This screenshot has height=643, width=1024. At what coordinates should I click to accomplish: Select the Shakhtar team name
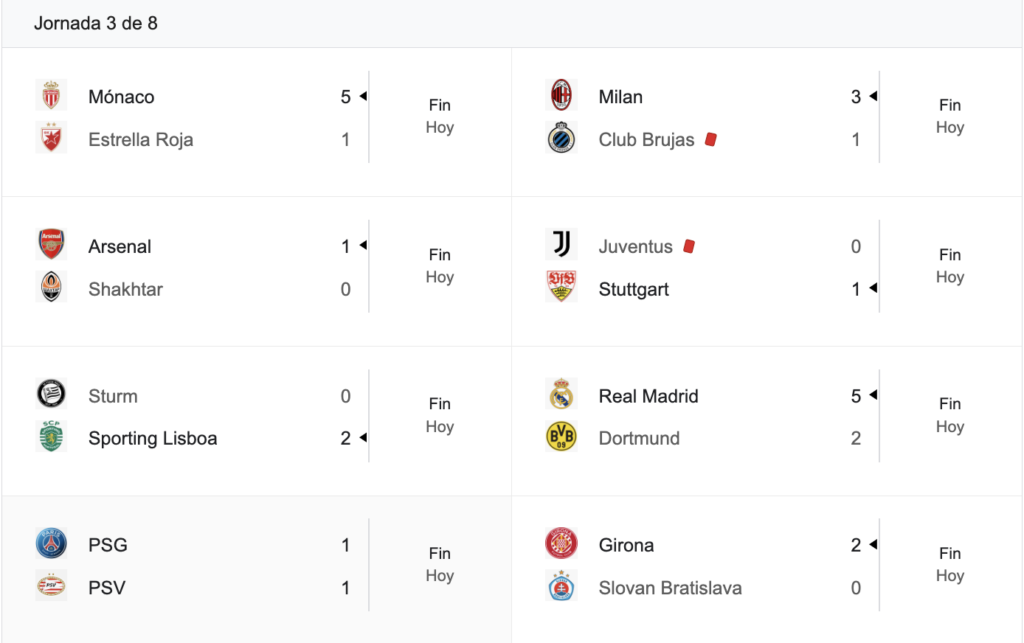(125, 289)
